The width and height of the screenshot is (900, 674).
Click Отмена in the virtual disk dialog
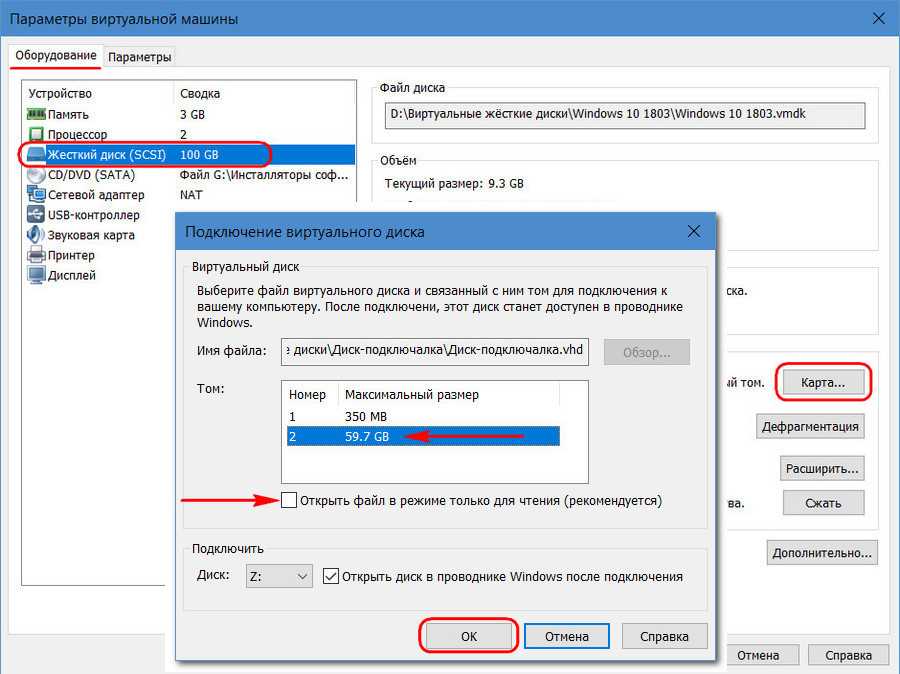pyautogui.click(x=567, y=636)
